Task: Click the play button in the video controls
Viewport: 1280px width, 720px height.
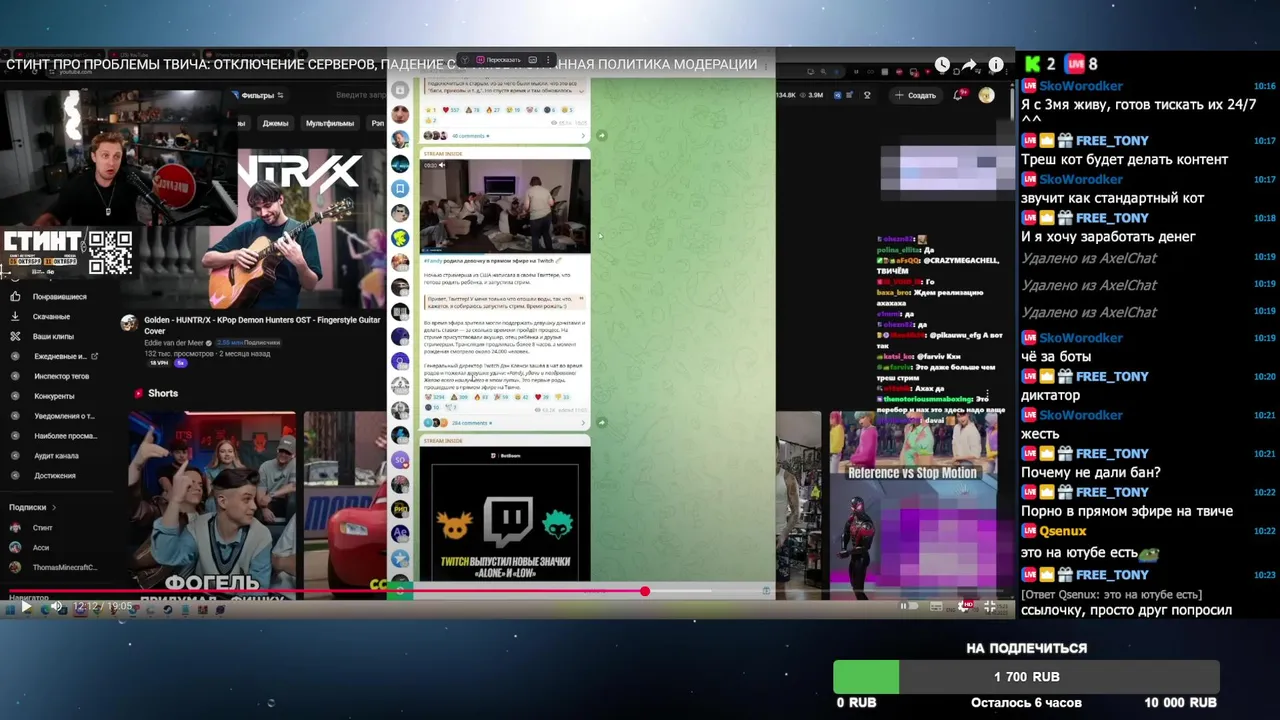Action: (26, 606)
